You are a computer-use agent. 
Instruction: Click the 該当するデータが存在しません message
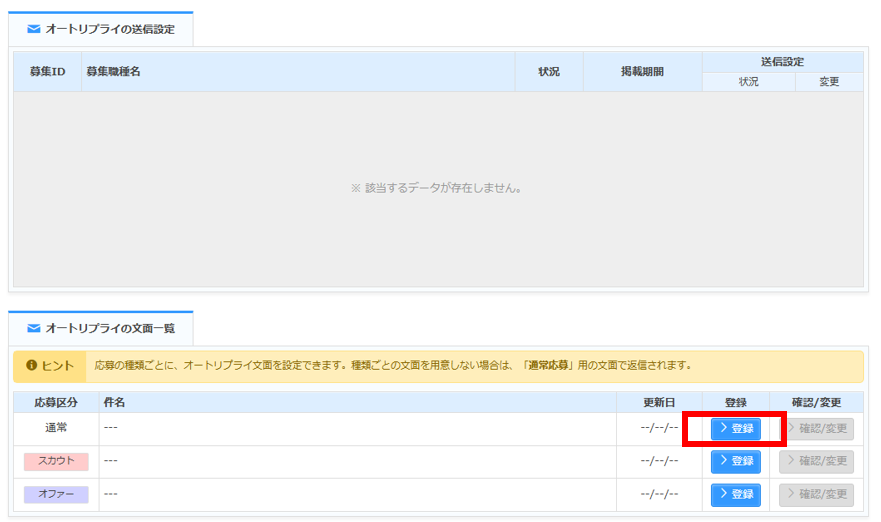436,188
